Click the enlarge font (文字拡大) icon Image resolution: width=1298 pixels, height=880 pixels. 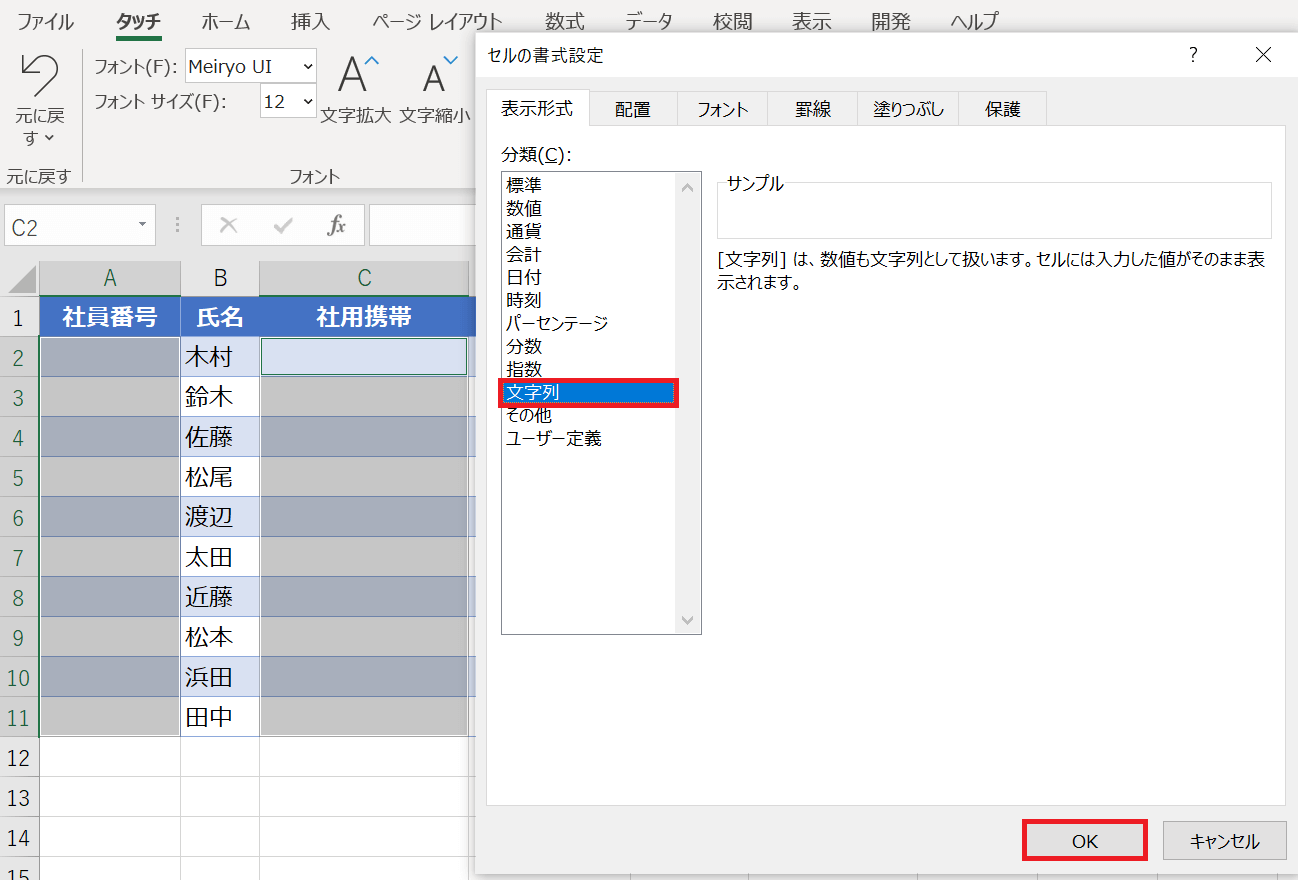358,75
